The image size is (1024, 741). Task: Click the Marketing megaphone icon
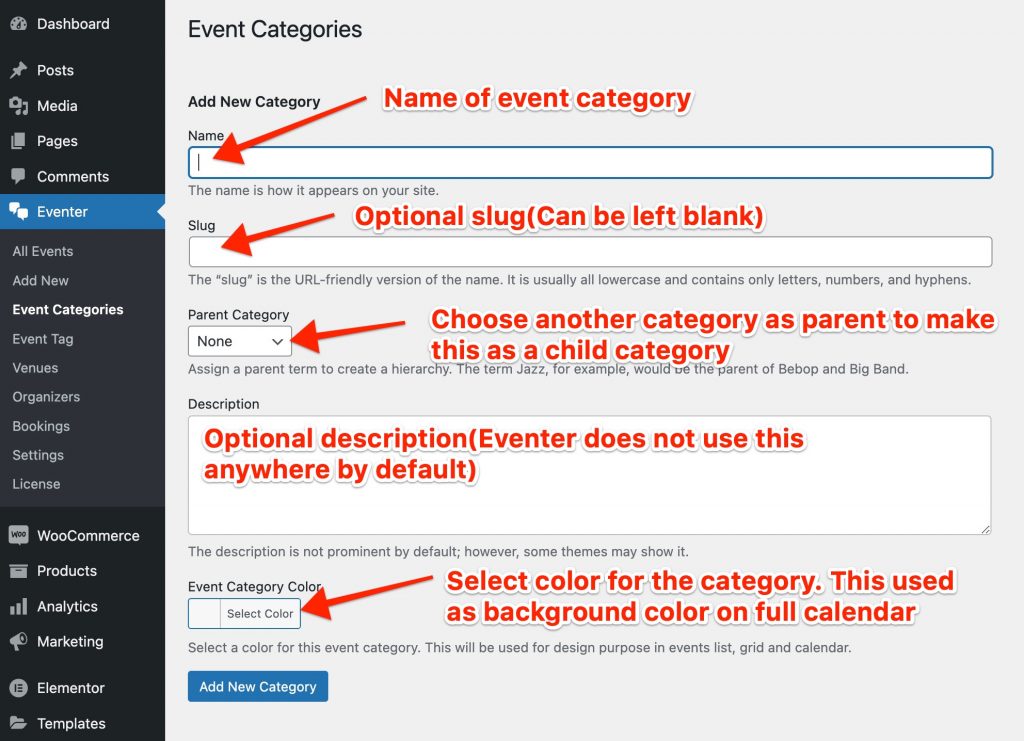[x=18, y=641]
